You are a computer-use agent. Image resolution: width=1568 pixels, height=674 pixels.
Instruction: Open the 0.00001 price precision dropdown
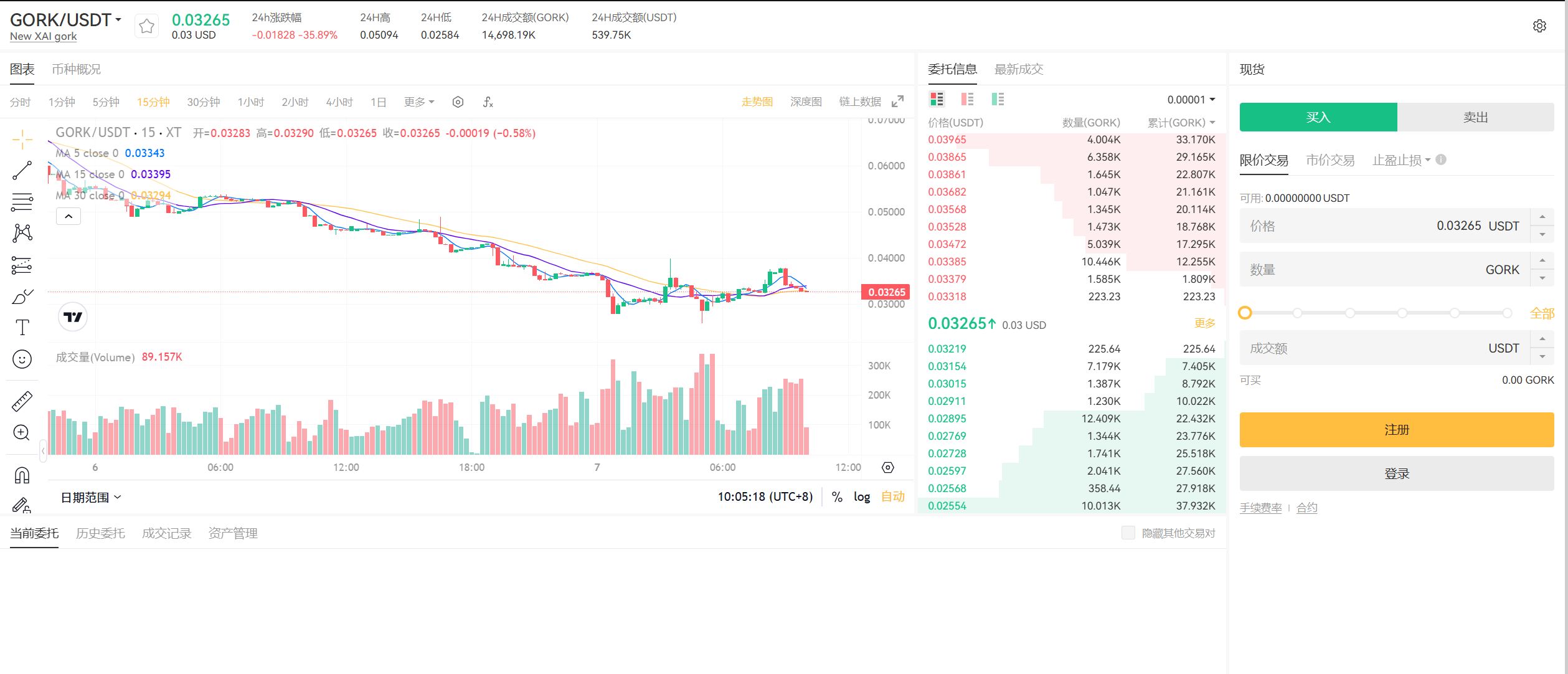(1191, 100)
